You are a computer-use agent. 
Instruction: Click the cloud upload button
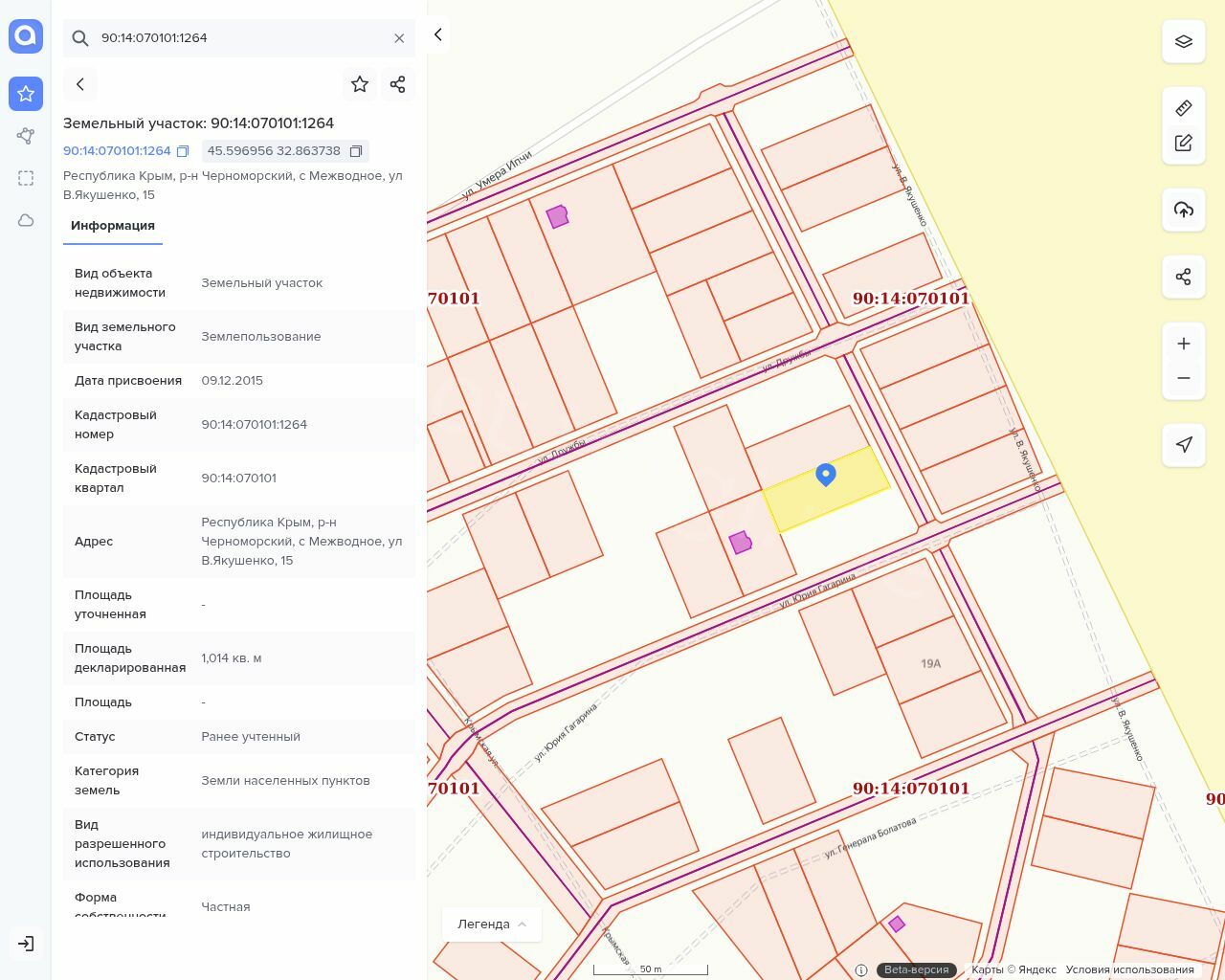coord(1184,210)
